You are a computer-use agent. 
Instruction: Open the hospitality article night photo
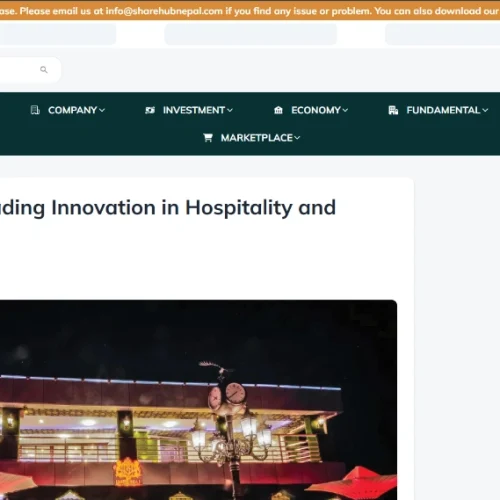(x=198, y=400)
